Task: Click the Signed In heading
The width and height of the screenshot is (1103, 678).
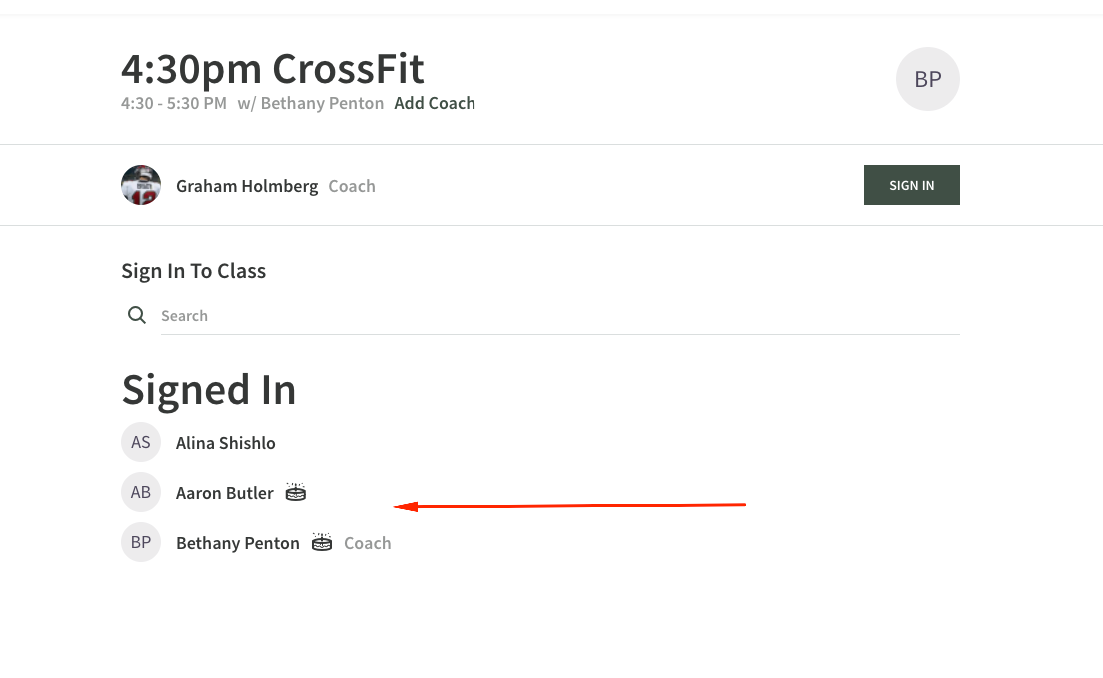Action: 209,390
